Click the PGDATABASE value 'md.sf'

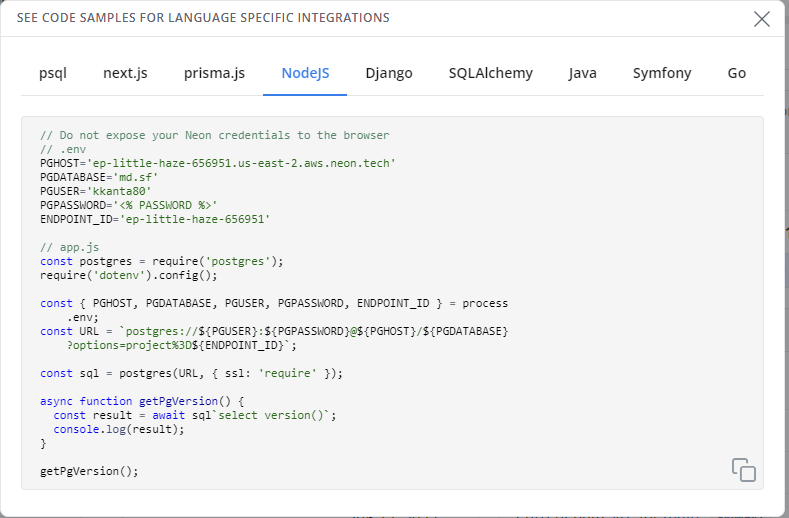tap(136, 177)
